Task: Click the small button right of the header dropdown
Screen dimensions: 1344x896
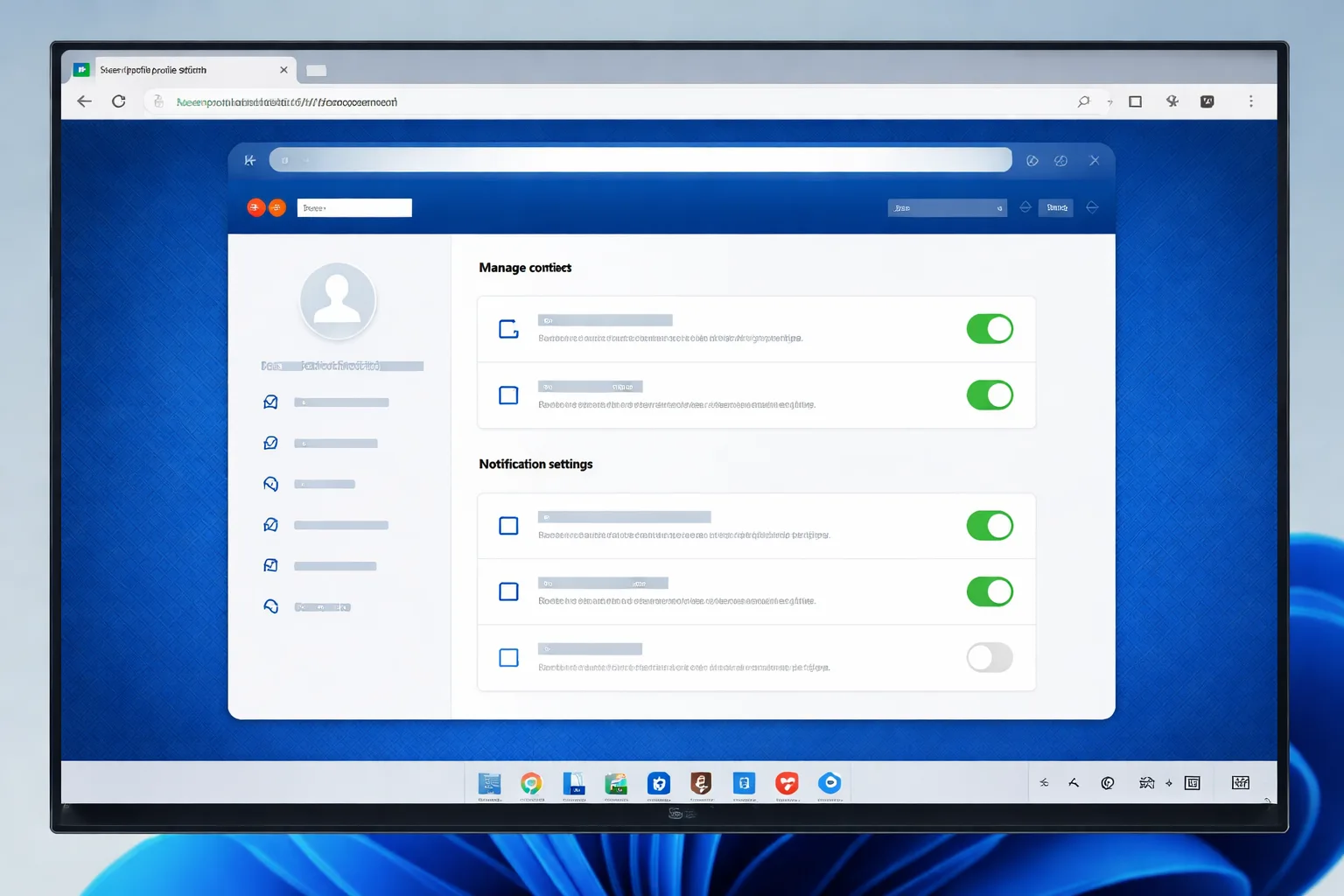Action: click(1057, 207)
